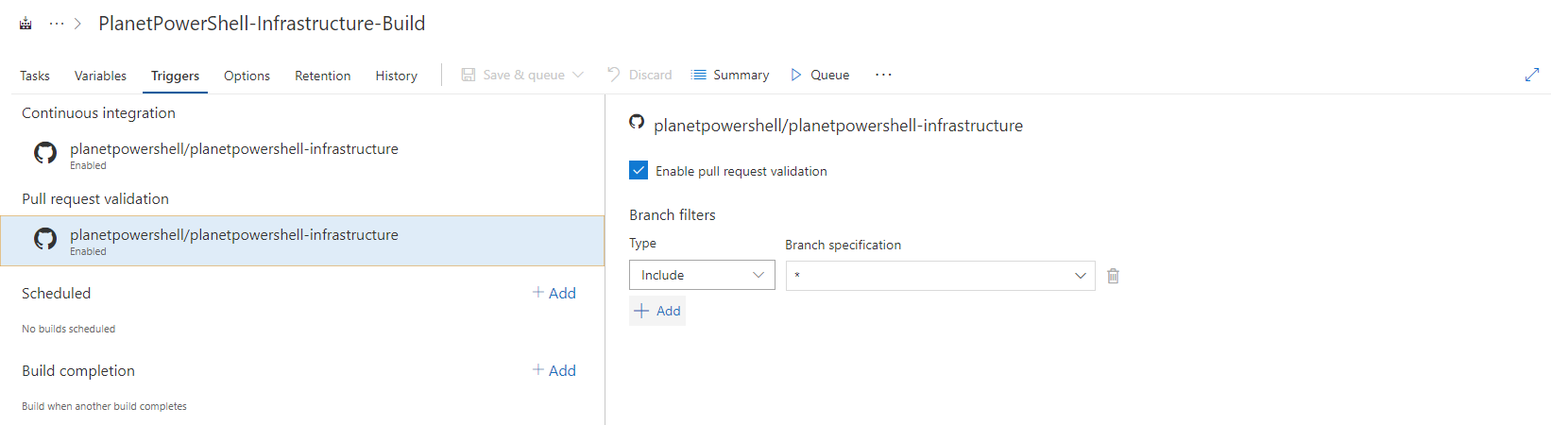Open the Branch specification dropdown

click(x=940, y=275)
